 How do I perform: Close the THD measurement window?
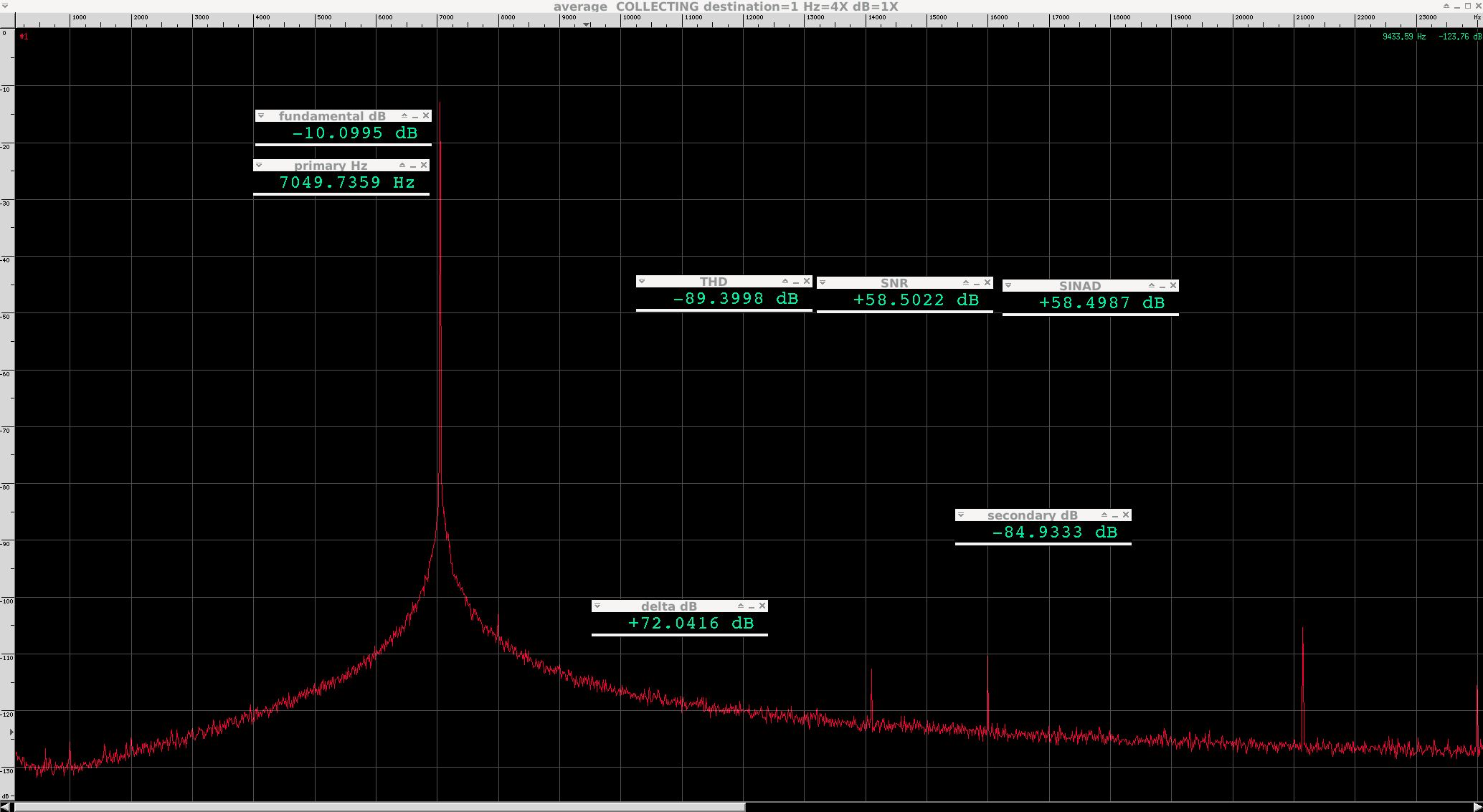[807, 281]
